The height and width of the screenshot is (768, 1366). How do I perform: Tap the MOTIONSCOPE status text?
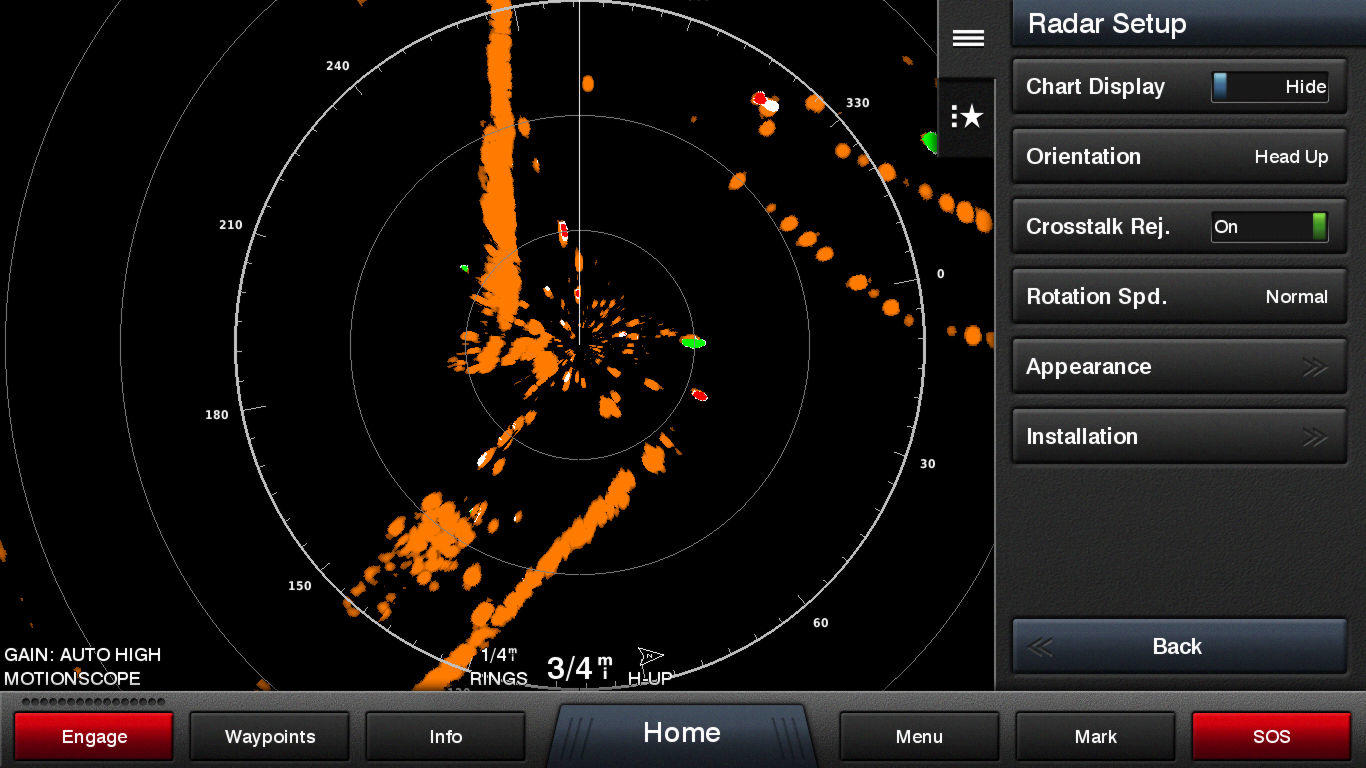click(72, 679)
